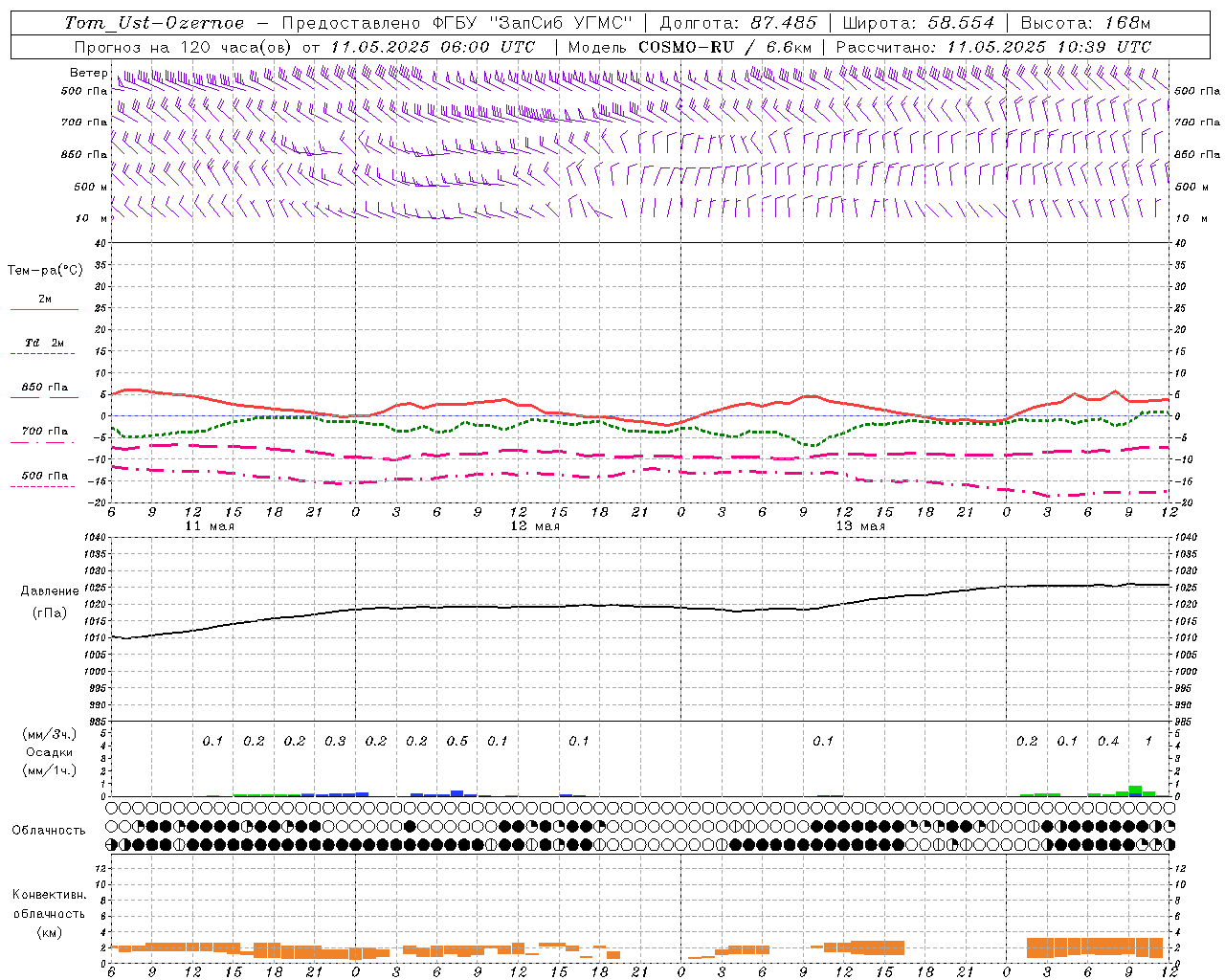Select the 'Долгота: 87.485' header text
This screenshot has height=980, width=1225.
738,23
